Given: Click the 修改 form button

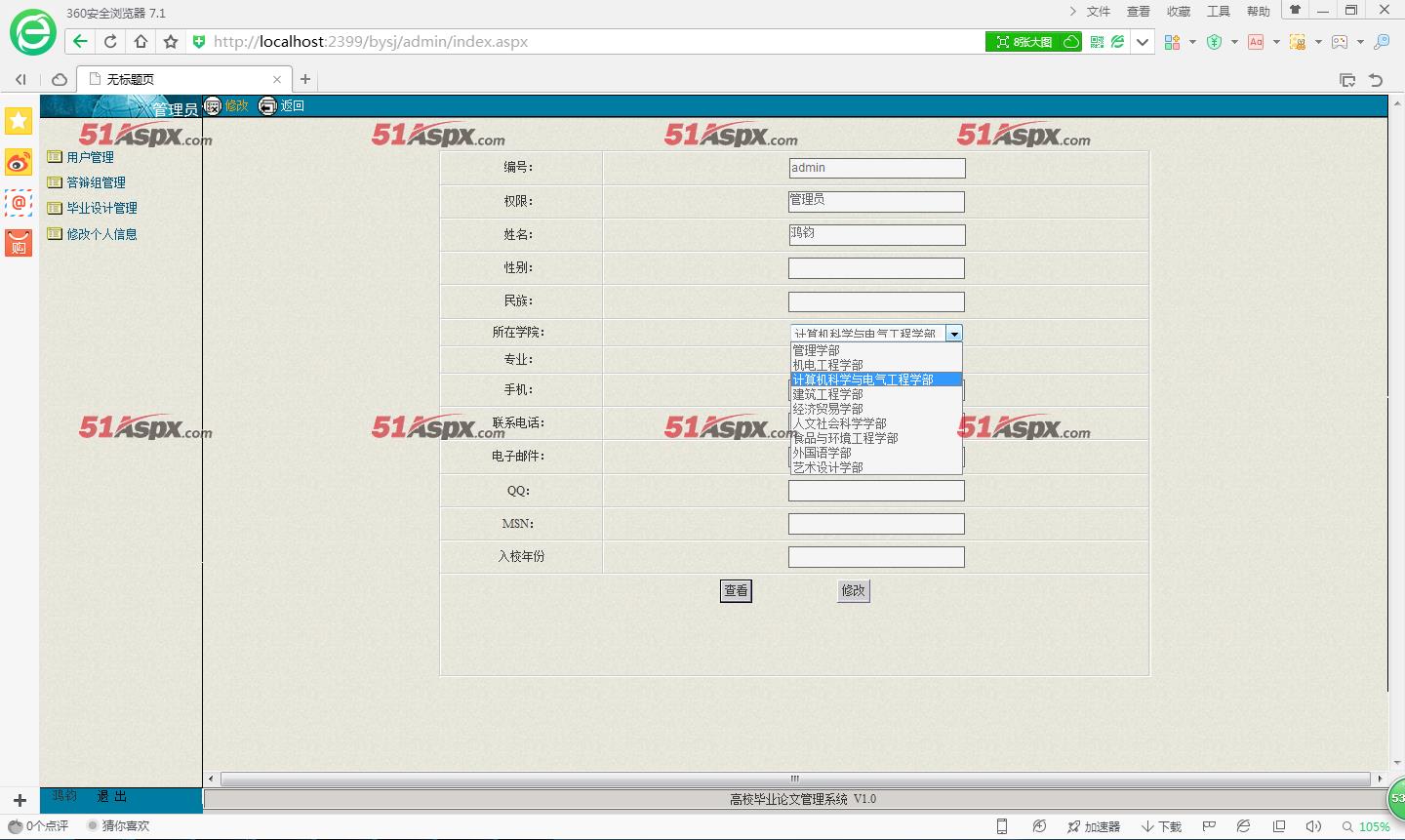Looking at the screenshot, I should pos(853,590).
